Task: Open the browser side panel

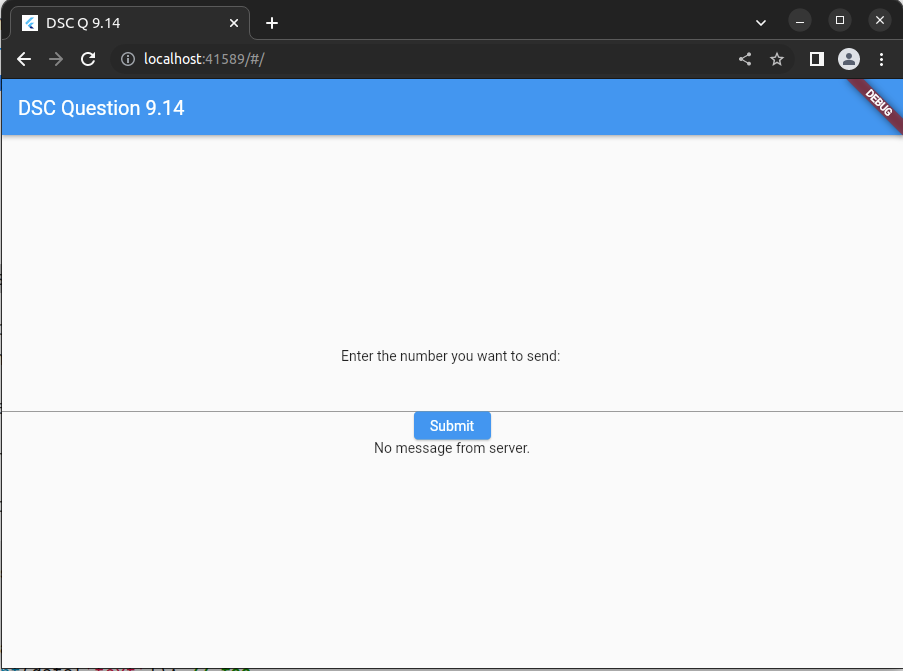Action: (x=816, y=59)
